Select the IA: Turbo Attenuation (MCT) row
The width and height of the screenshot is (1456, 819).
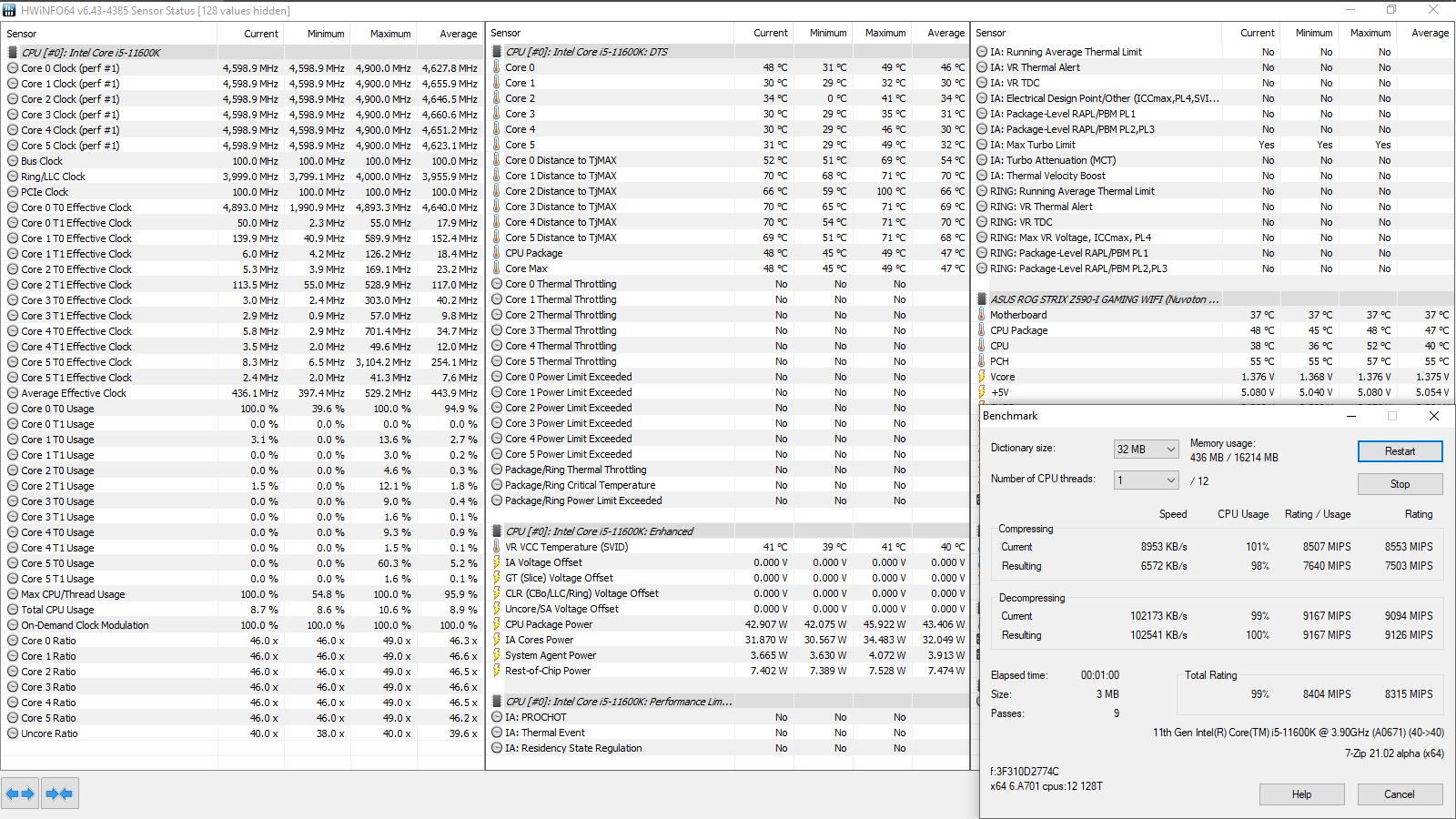1213,160
